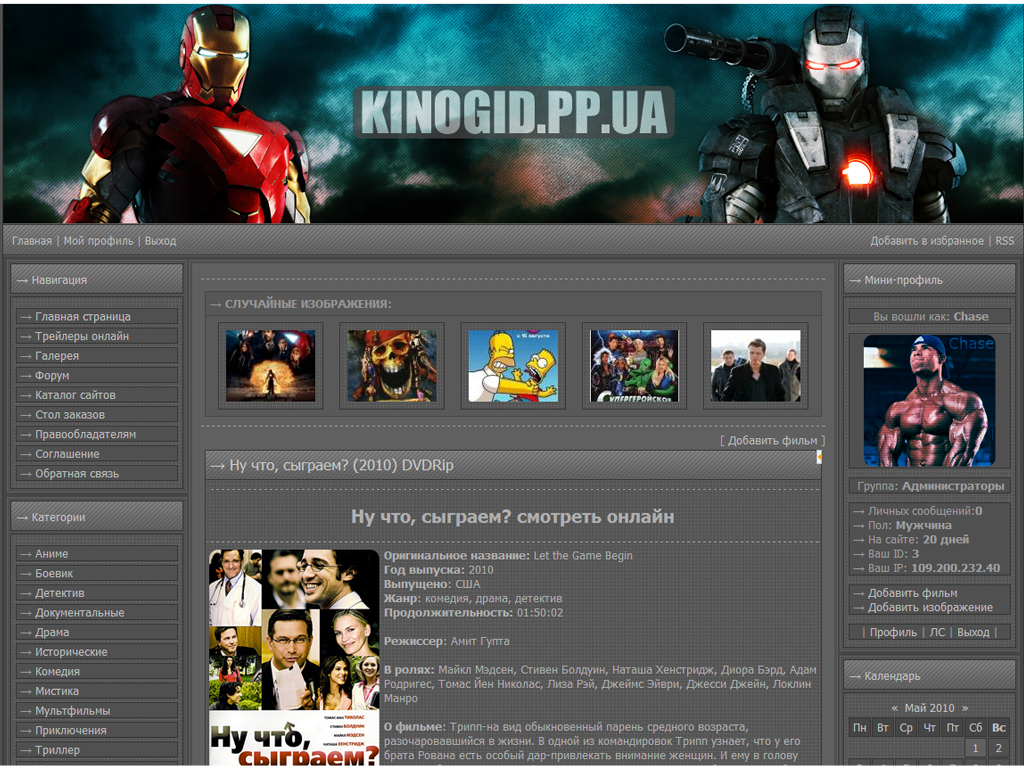Open the Главная link in the top bar
The height and width of the screenshot is (768, 1024).
[x=32, y=241]
